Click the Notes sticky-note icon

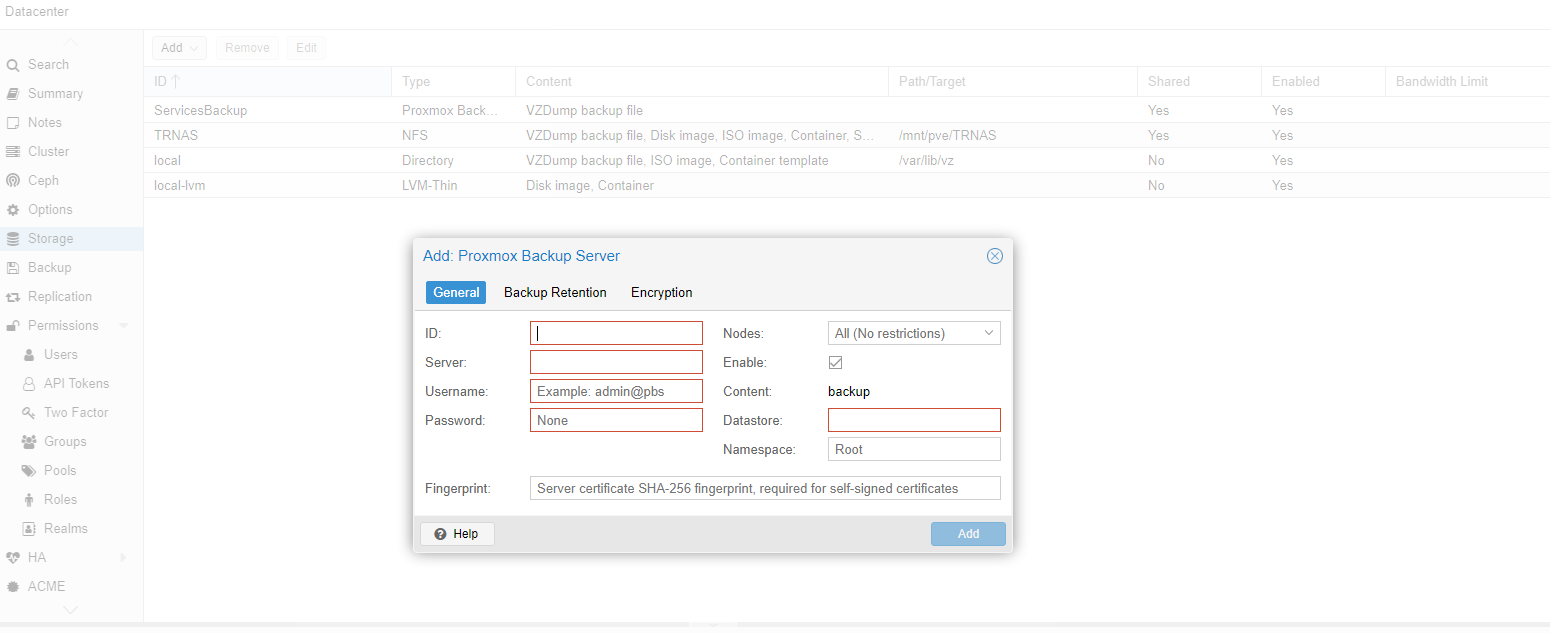point(13,123)
